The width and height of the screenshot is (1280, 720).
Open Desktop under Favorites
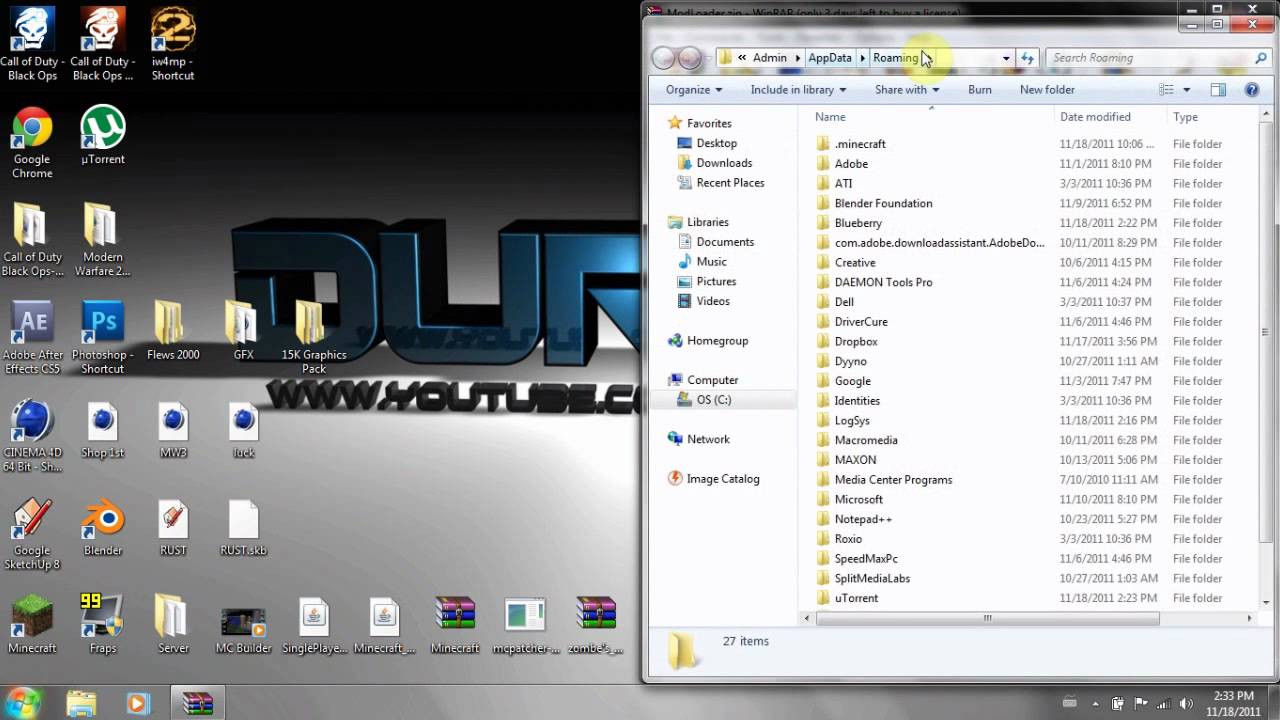point(716,143)
